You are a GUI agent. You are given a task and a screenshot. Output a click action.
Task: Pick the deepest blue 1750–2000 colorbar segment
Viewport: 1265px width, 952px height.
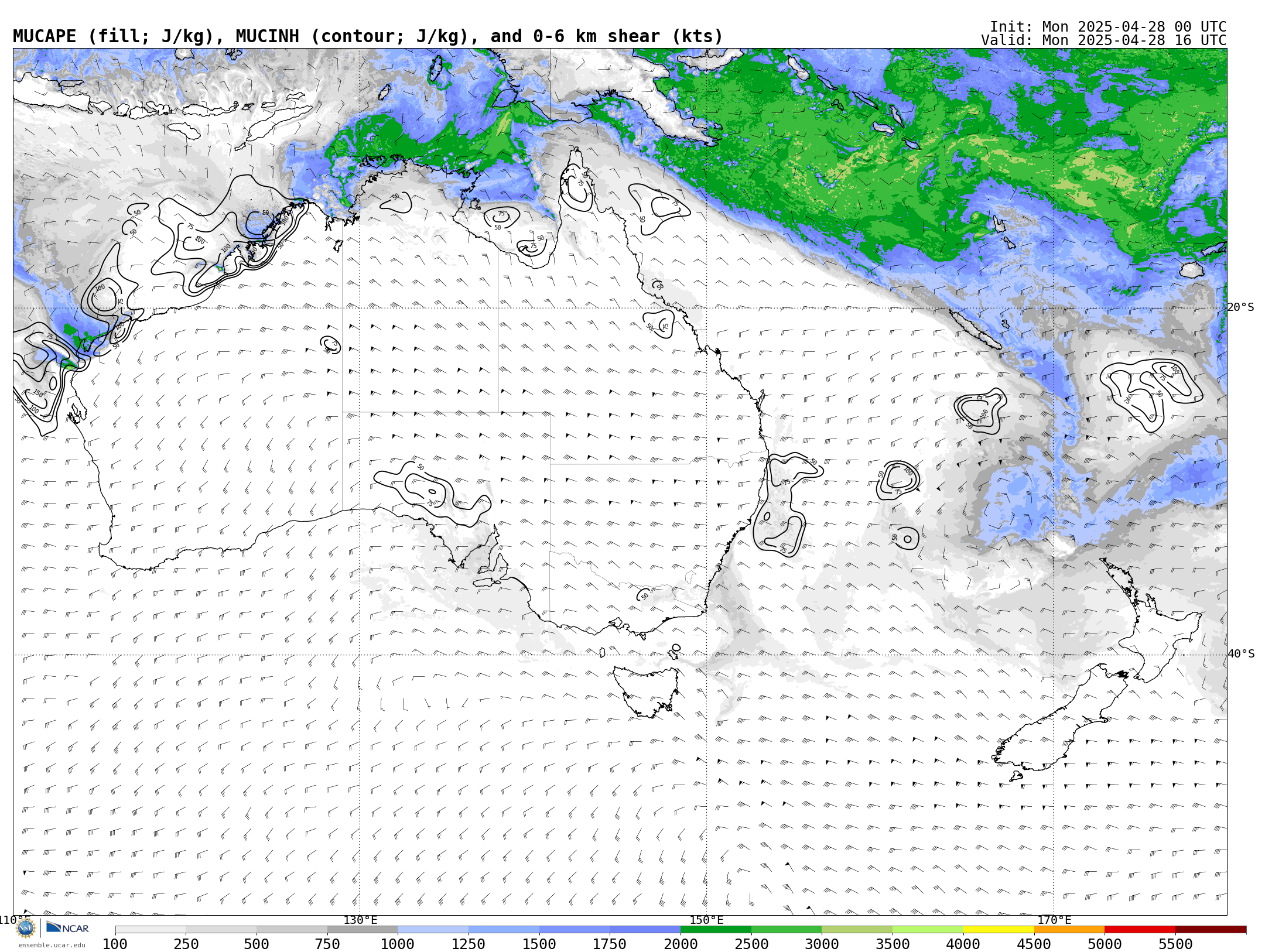tap(645, 930)
